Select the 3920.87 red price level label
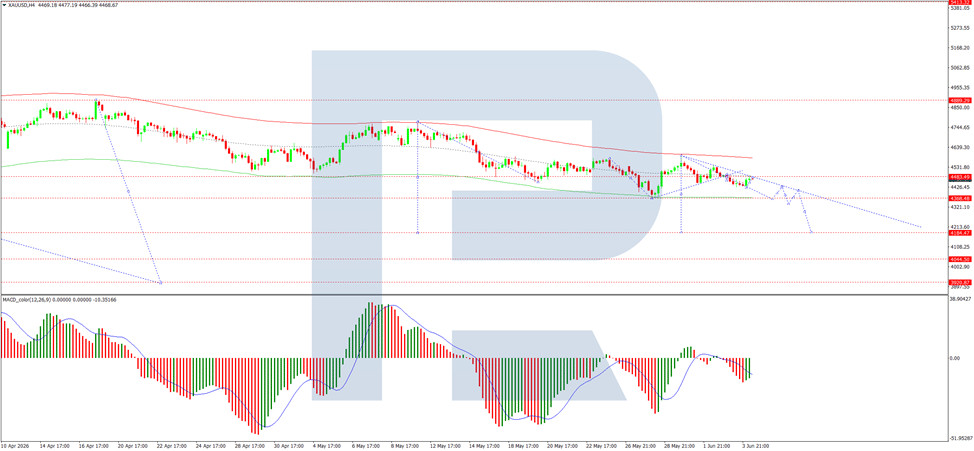 (960, 281)
